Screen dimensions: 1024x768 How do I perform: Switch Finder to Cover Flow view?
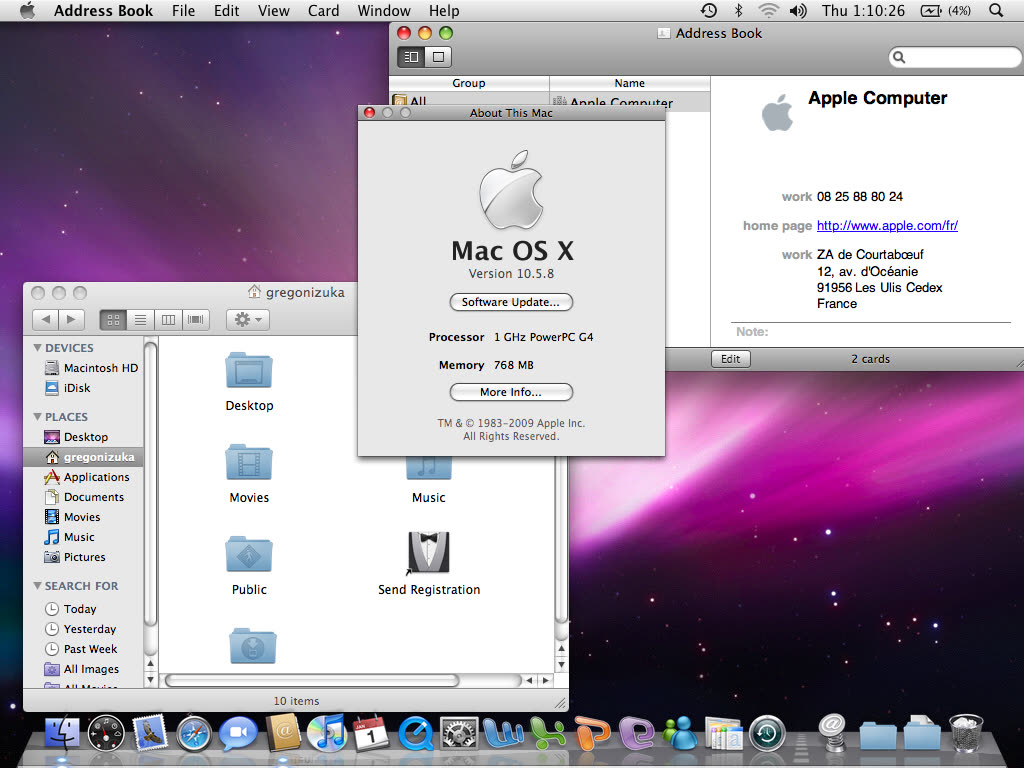pyautogui.click(x=196, y=320)
